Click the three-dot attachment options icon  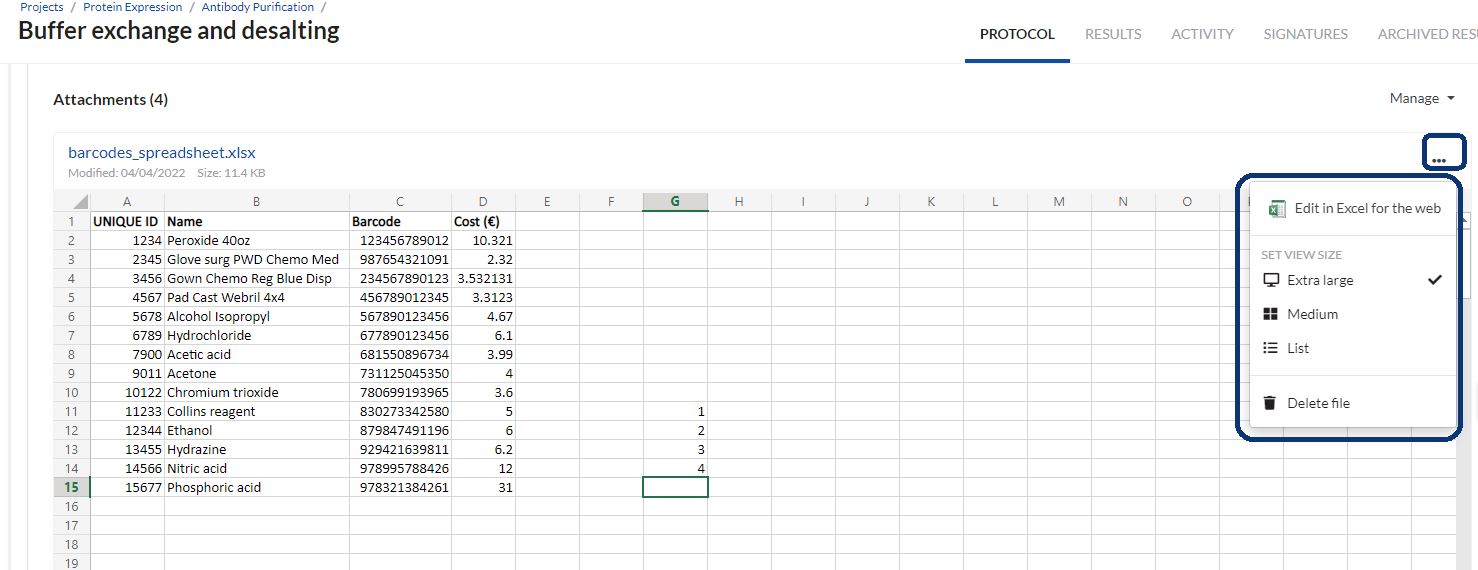point(1438,159)
